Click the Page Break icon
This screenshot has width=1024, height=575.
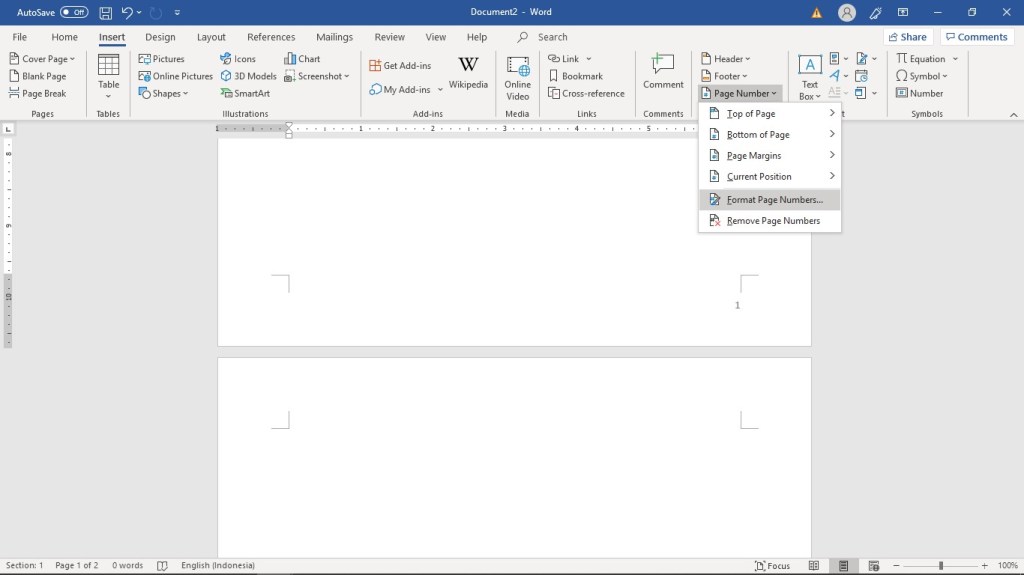(x=38, y=93)
